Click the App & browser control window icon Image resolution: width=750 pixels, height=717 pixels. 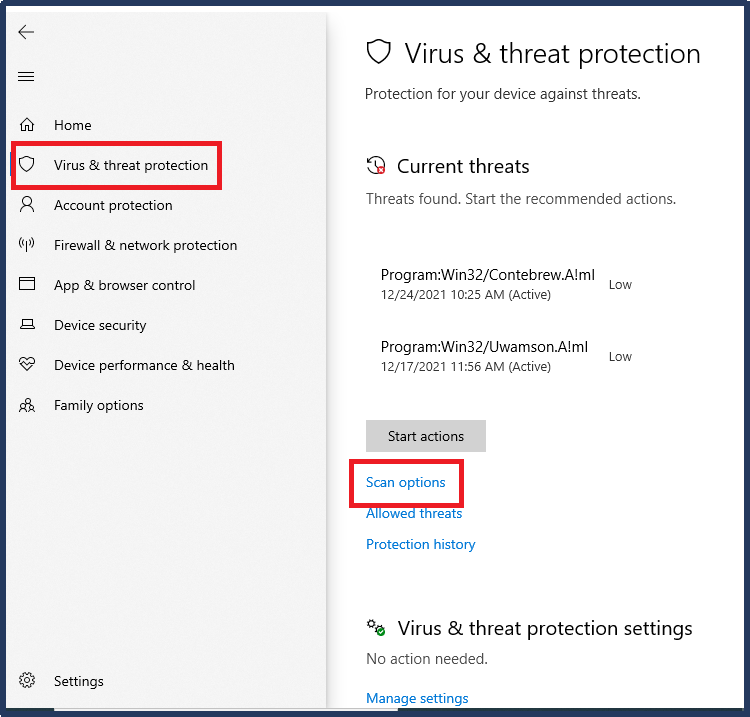tap(27, 284)
